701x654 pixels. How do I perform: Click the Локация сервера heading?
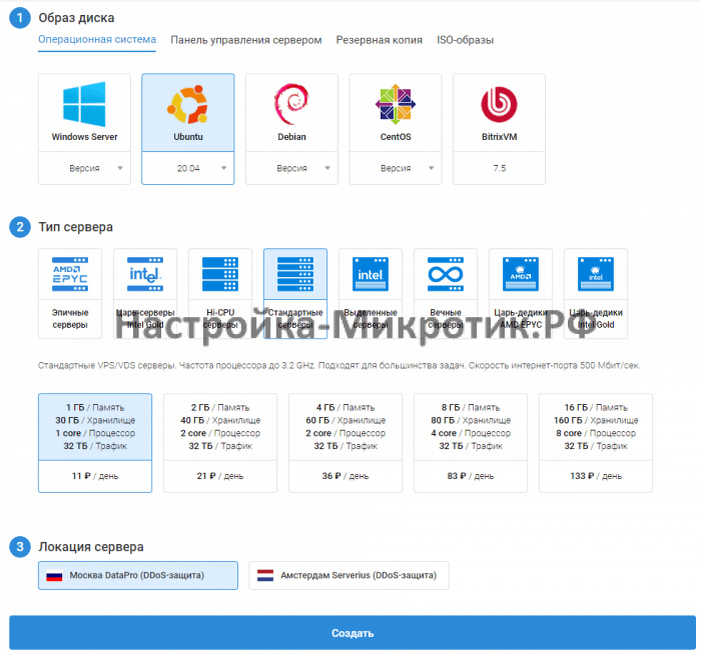91,547
